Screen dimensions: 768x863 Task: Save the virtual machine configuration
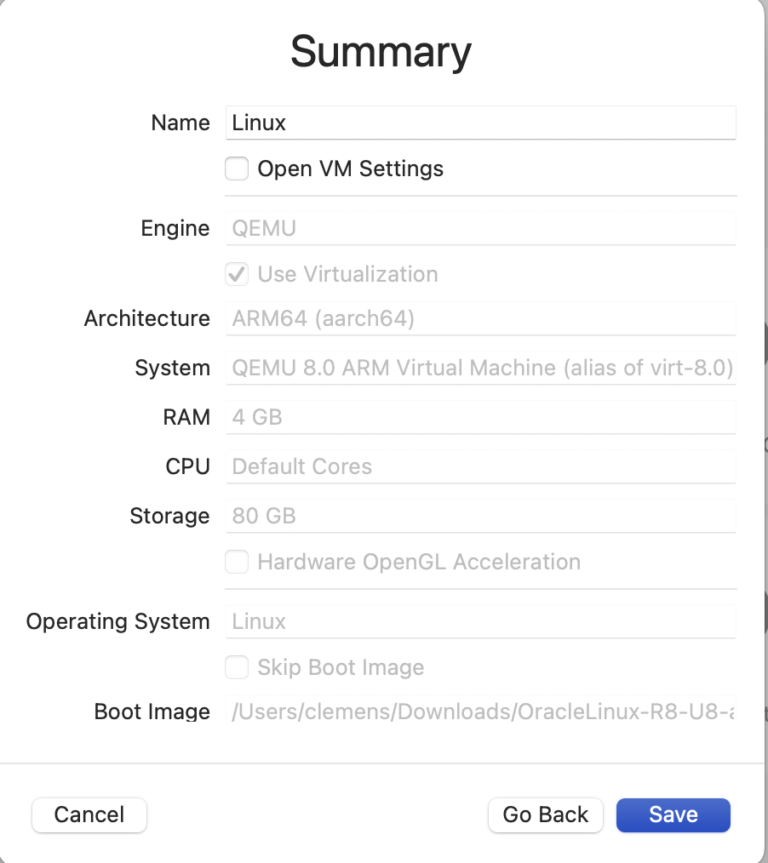coord(673,815)
